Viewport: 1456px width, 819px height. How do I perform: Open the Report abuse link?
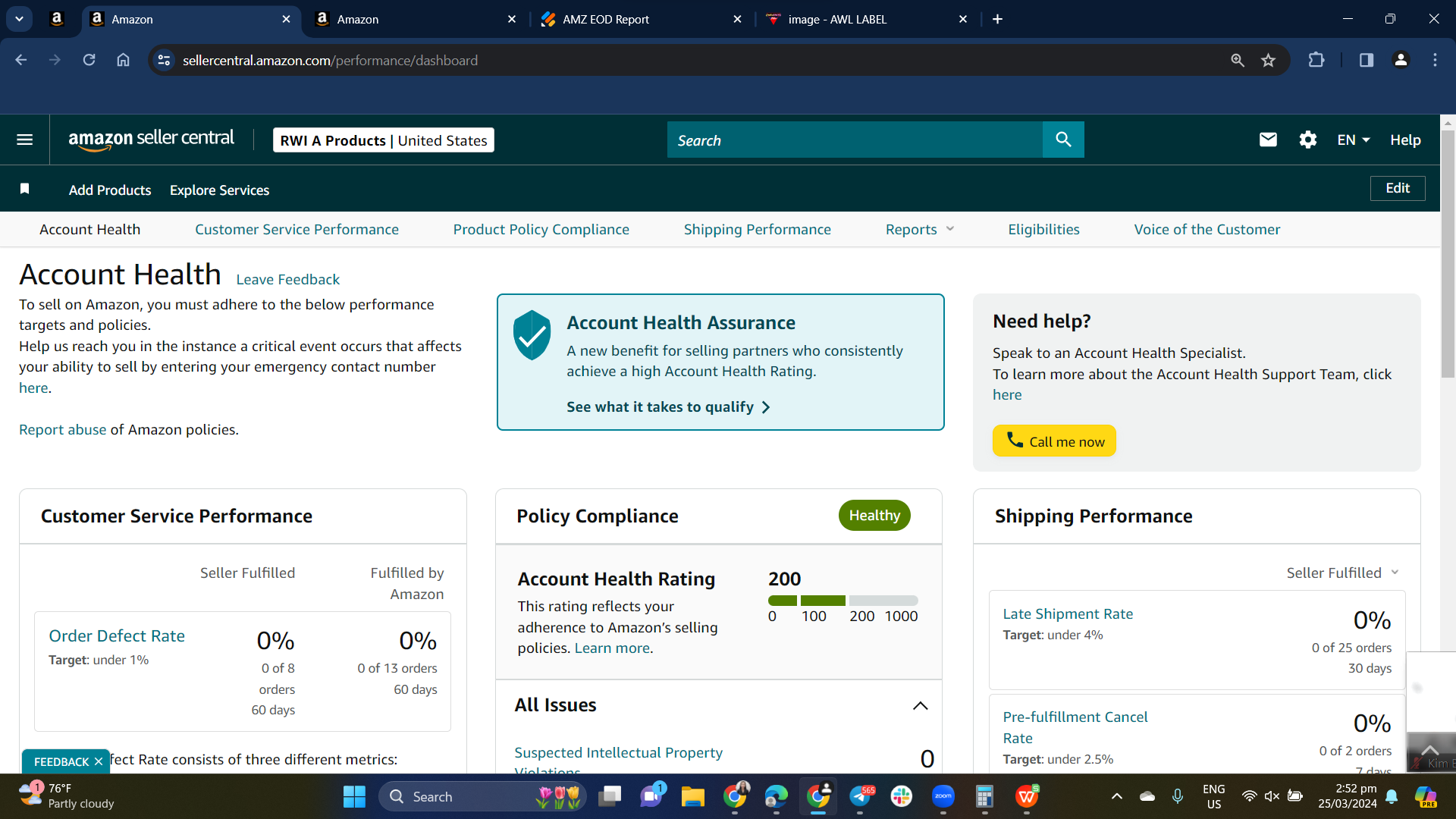[63, 429]
